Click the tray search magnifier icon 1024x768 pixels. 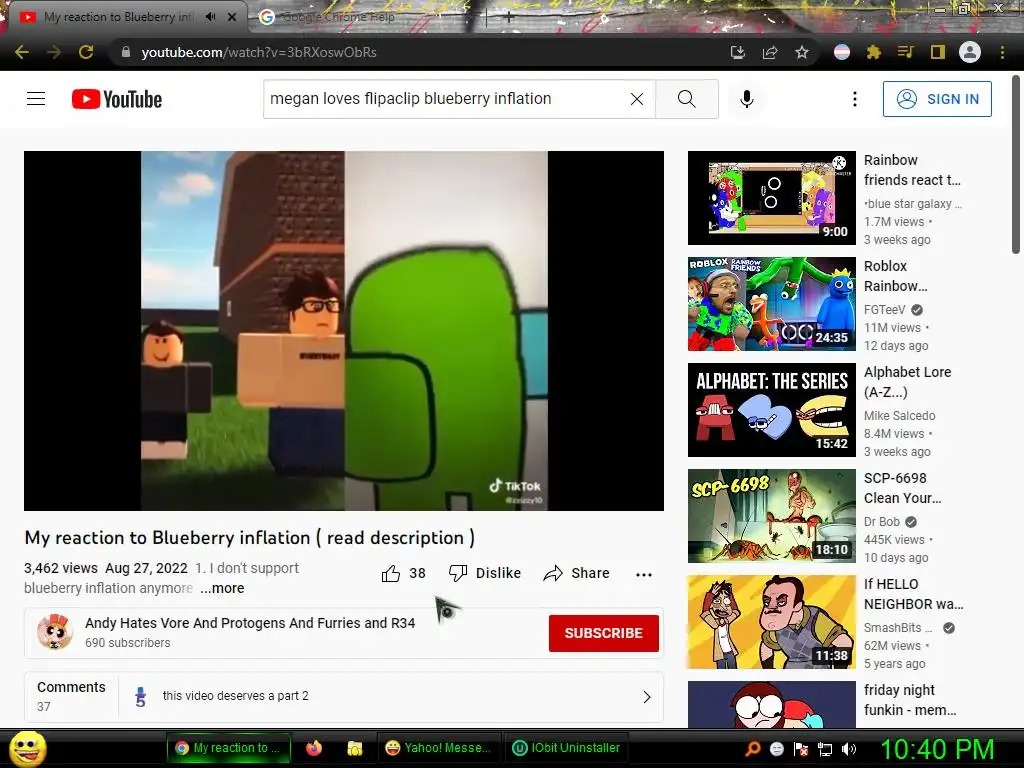click(752, 748)
